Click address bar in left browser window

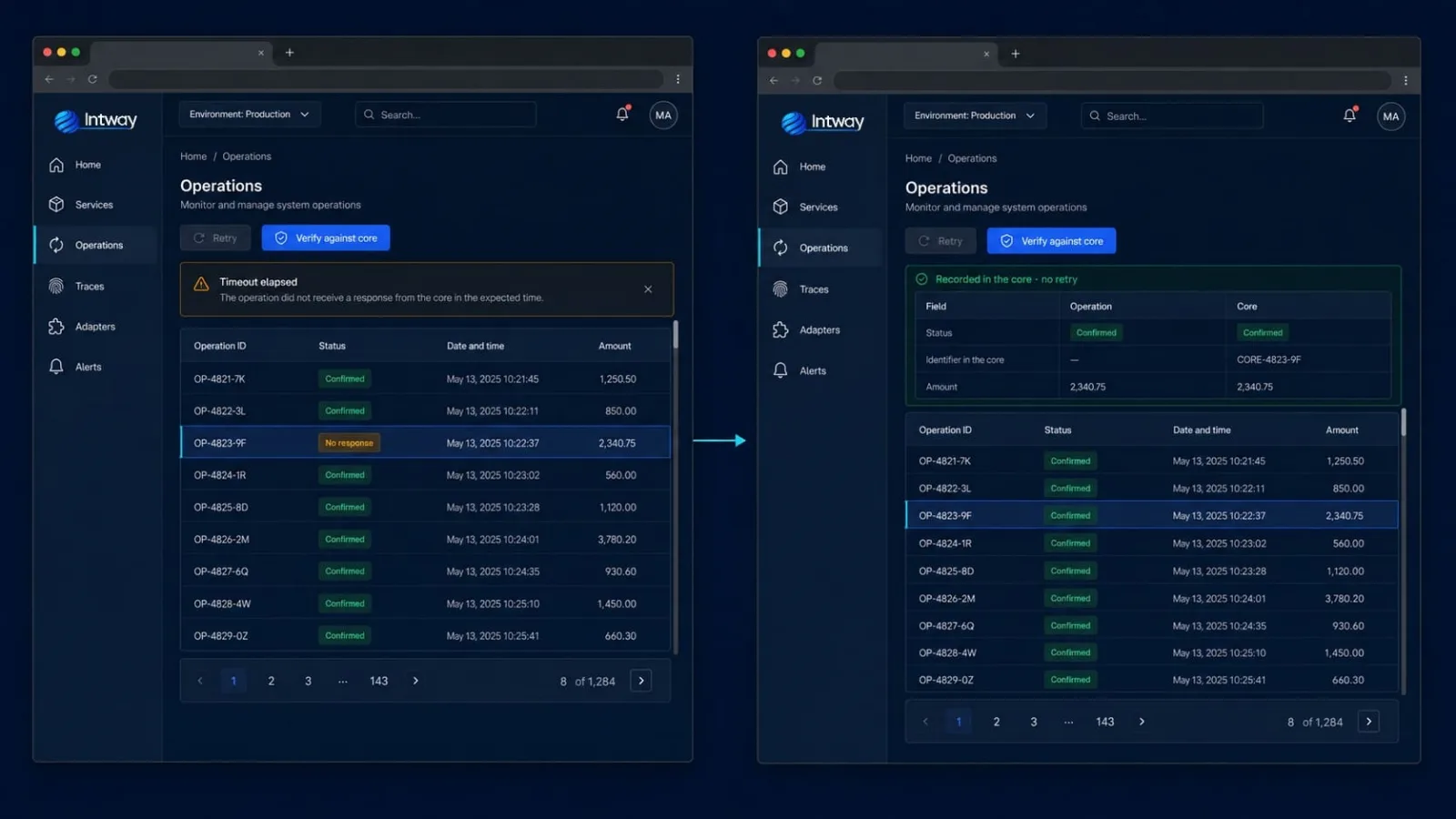(386, 79)
